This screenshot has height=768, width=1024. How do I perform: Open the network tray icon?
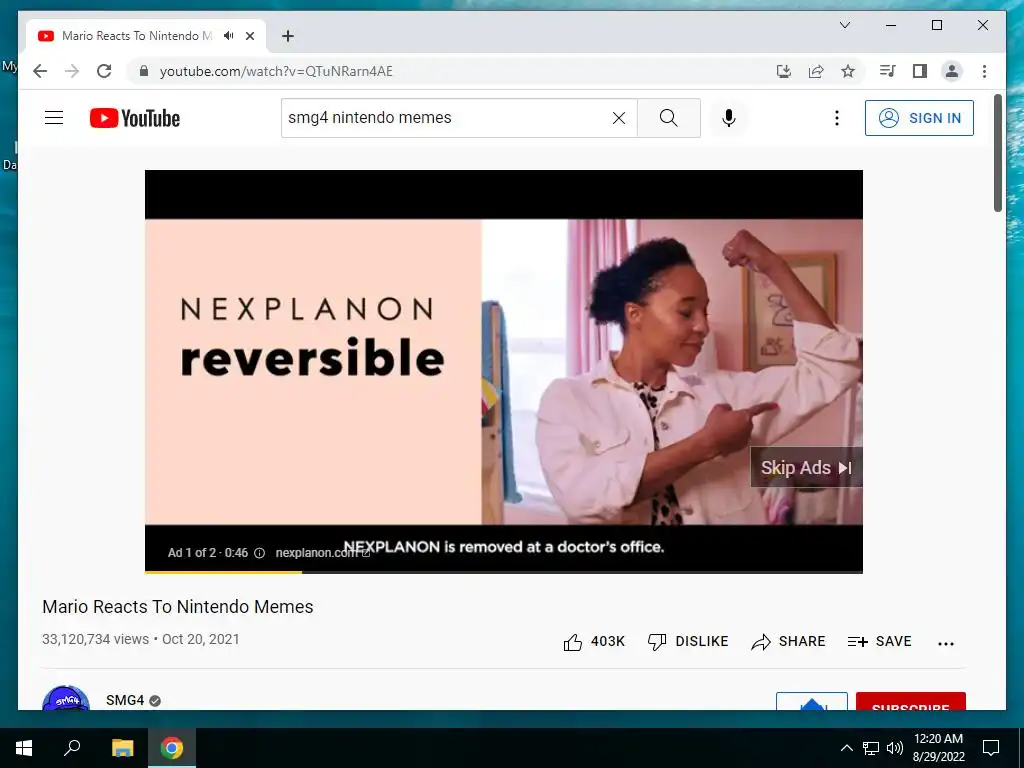pyautogui.click(x=871, y=748)
